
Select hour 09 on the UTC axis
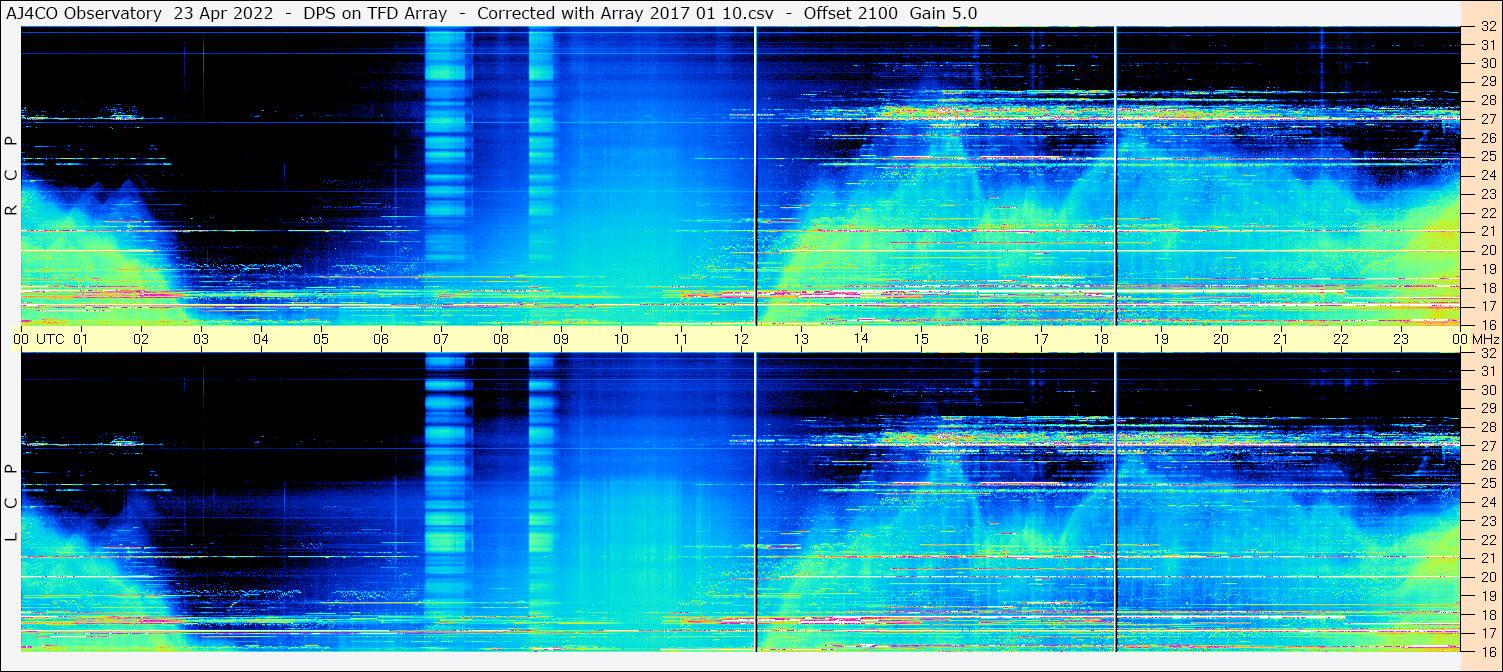click(561, 339)
